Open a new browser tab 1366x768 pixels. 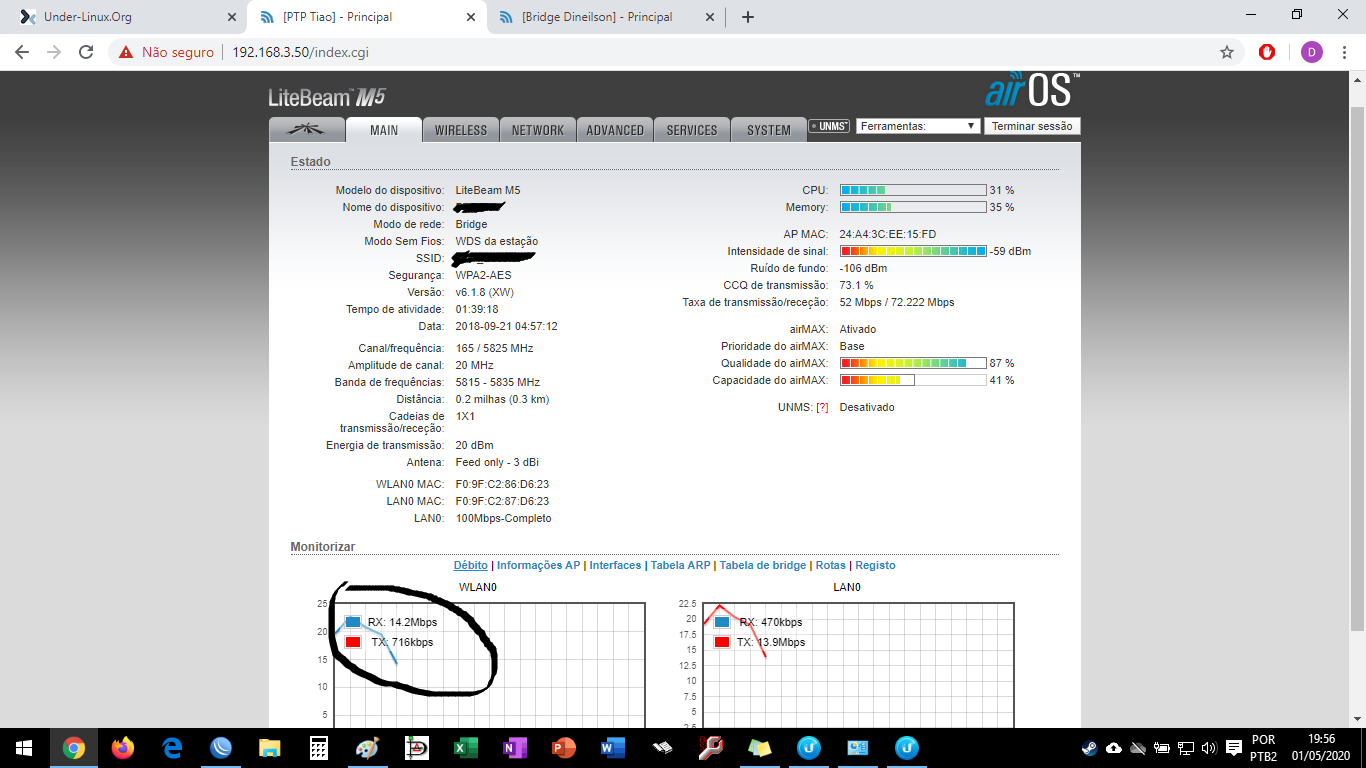point(748,17)
